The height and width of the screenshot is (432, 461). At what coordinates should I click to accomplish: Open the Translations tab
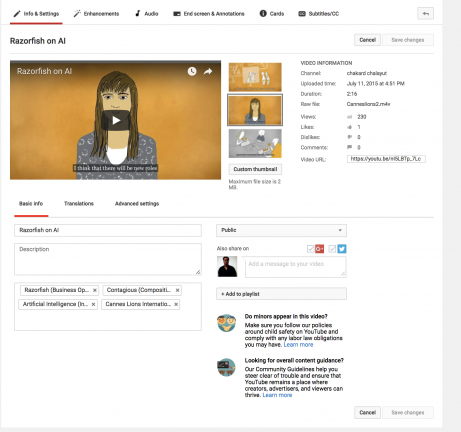79,204
